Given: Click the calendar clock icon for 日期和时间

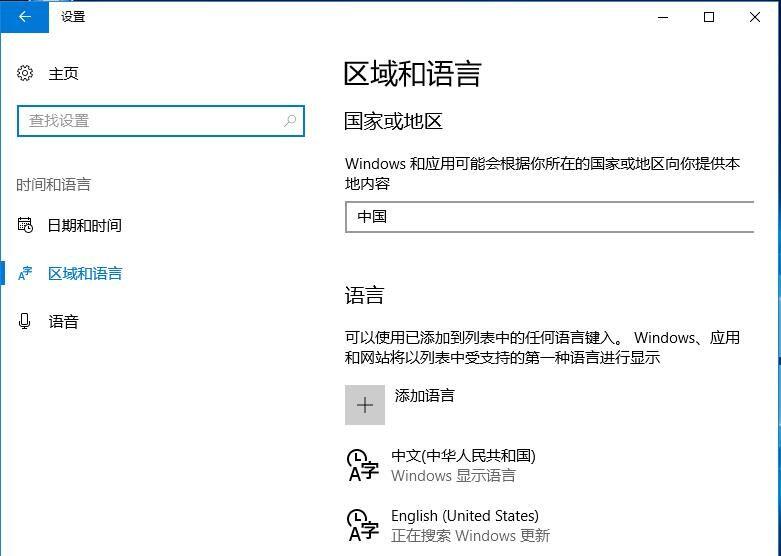Looking at the screenshot, I should [x=25, y=225].
